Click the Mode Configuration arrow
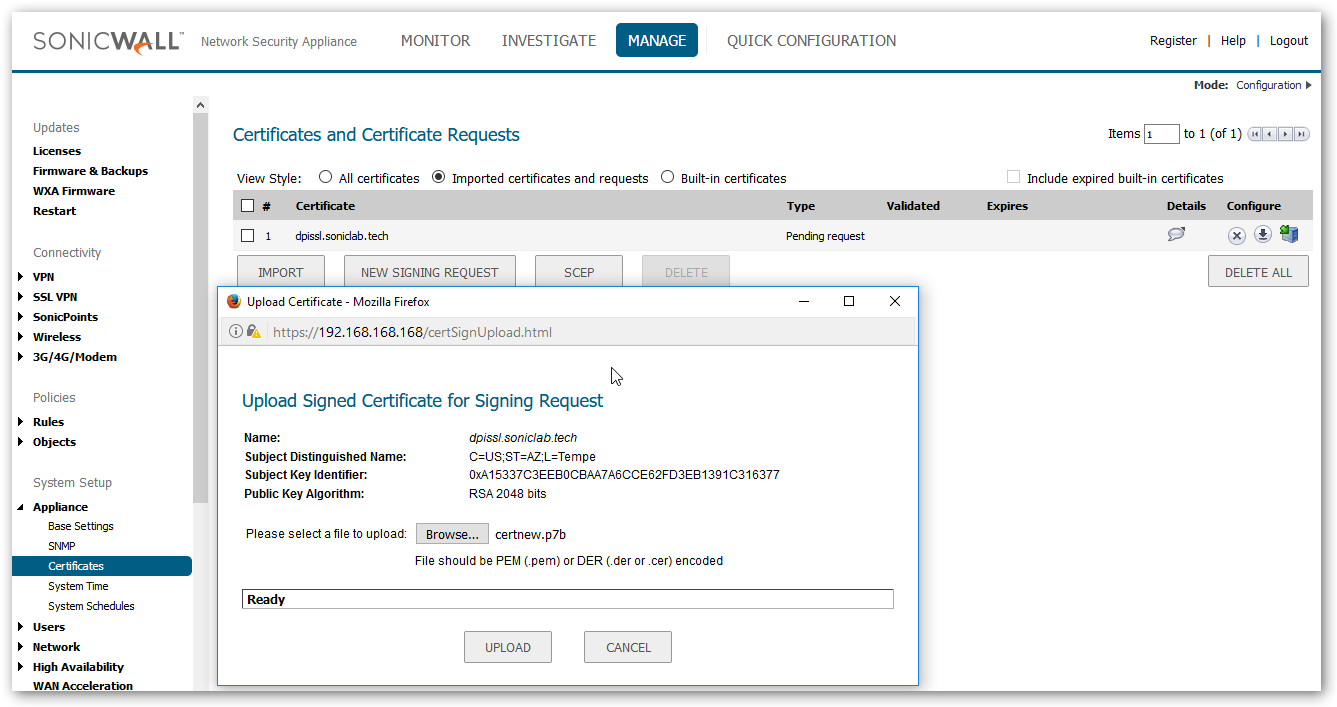This screenshot has height=707, width=1337. 1308,85
